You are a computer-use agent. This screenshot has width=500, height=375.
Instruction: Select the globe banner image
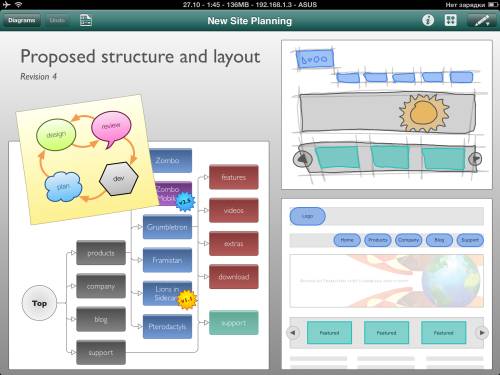(x=387, y=281)
